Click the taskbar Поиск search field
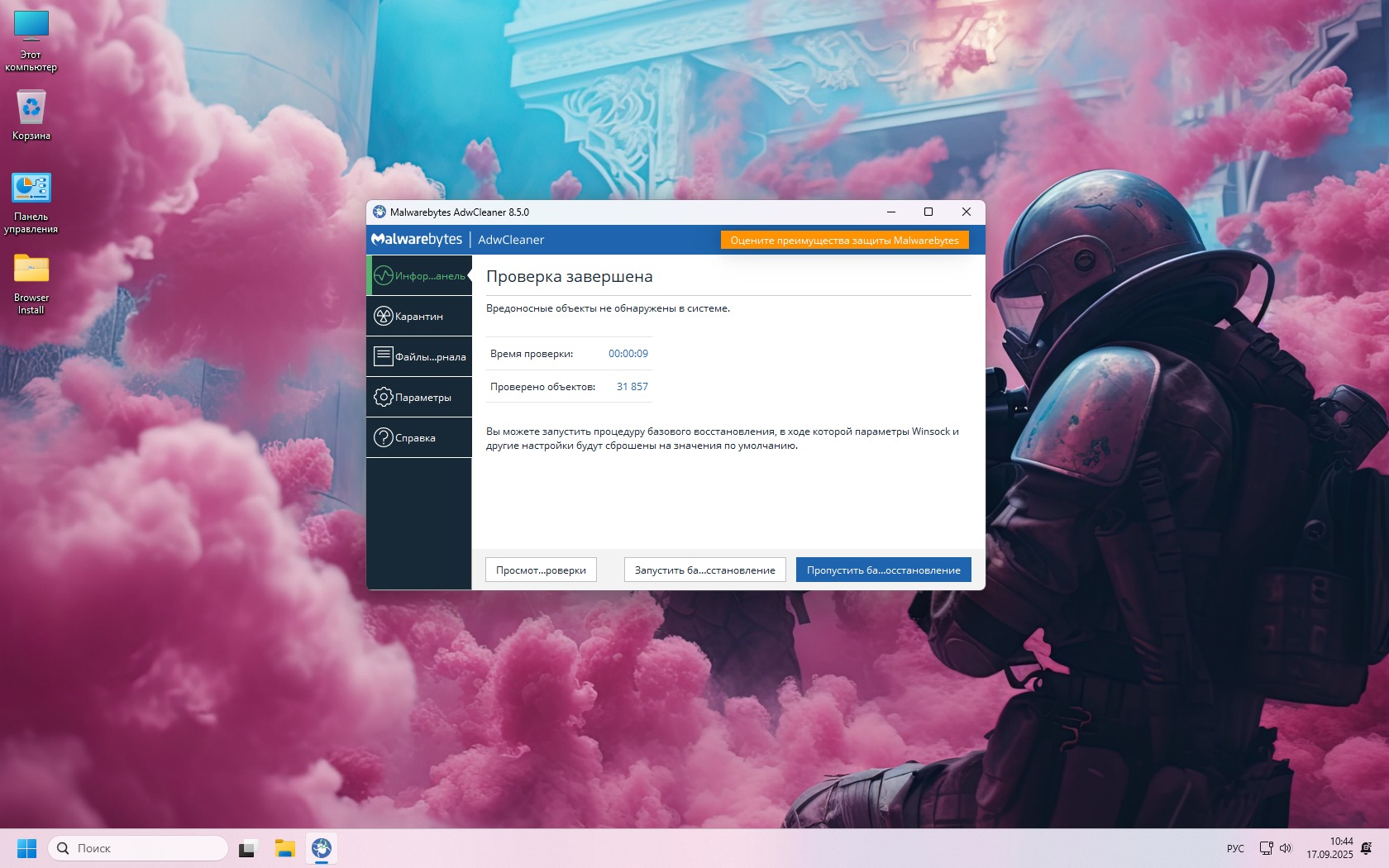This screenshot has width=1389, height=868. [138, 848]
